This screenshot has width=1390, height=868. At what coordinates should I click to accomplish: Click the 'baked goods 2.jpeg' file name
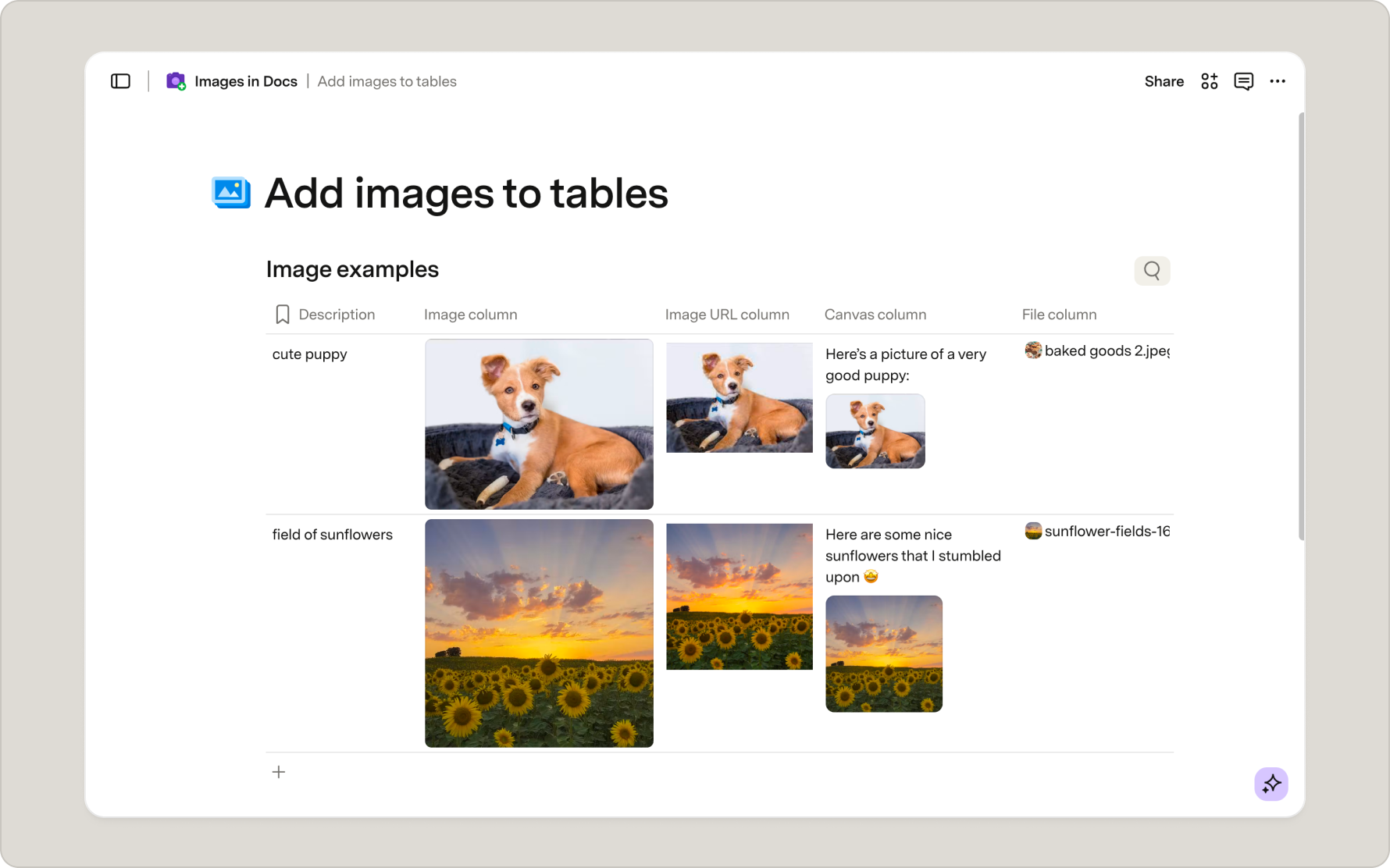coord(1107,350)
